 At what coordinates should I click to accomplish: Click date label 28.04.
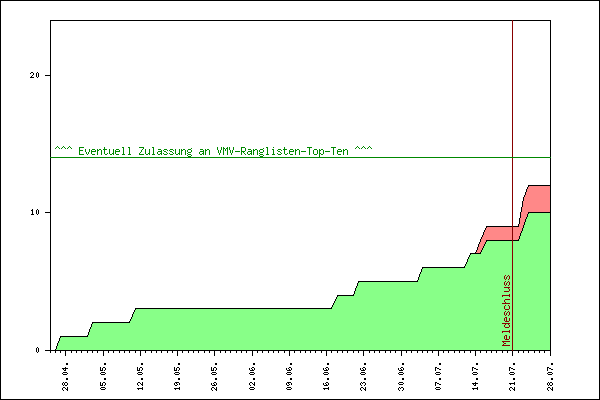coord(65,377)
